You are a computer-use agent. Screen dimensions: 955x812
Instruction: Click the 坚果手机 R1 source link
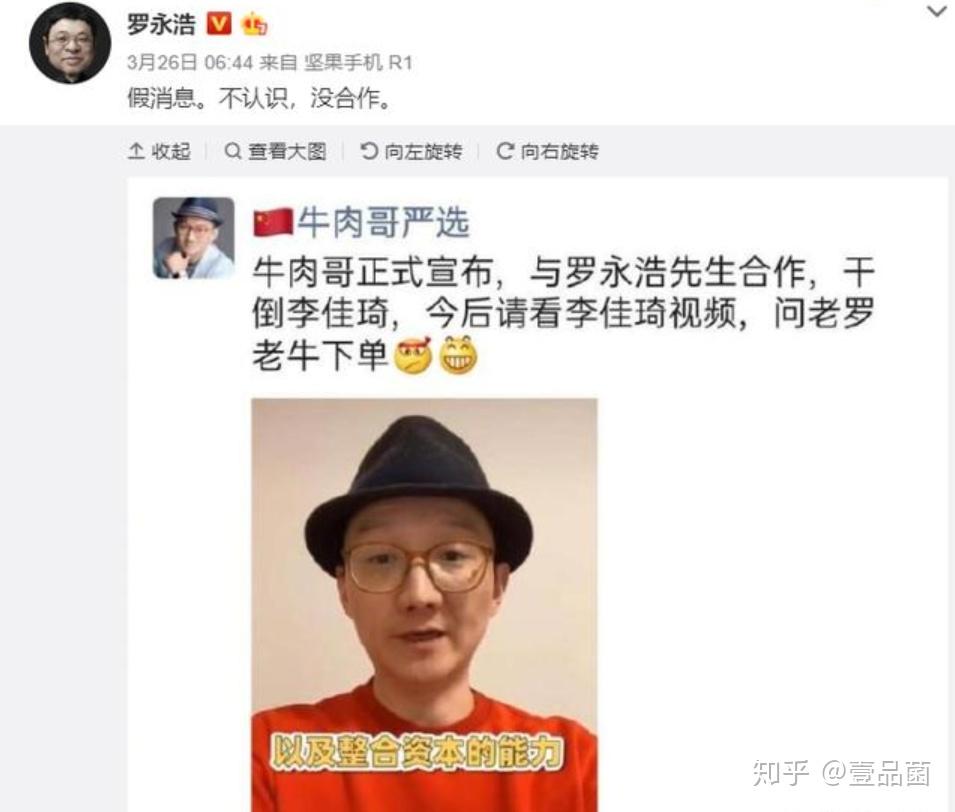coord(358,62)
